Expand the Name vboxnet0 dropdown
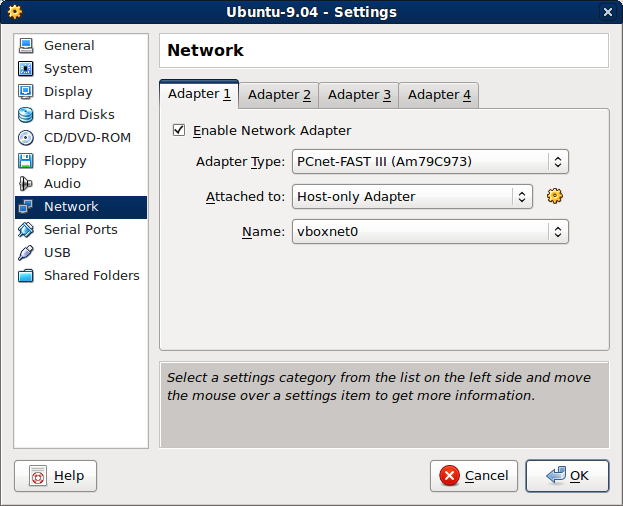This screenshot has width=623, height=506. click(x=430, y=232)
